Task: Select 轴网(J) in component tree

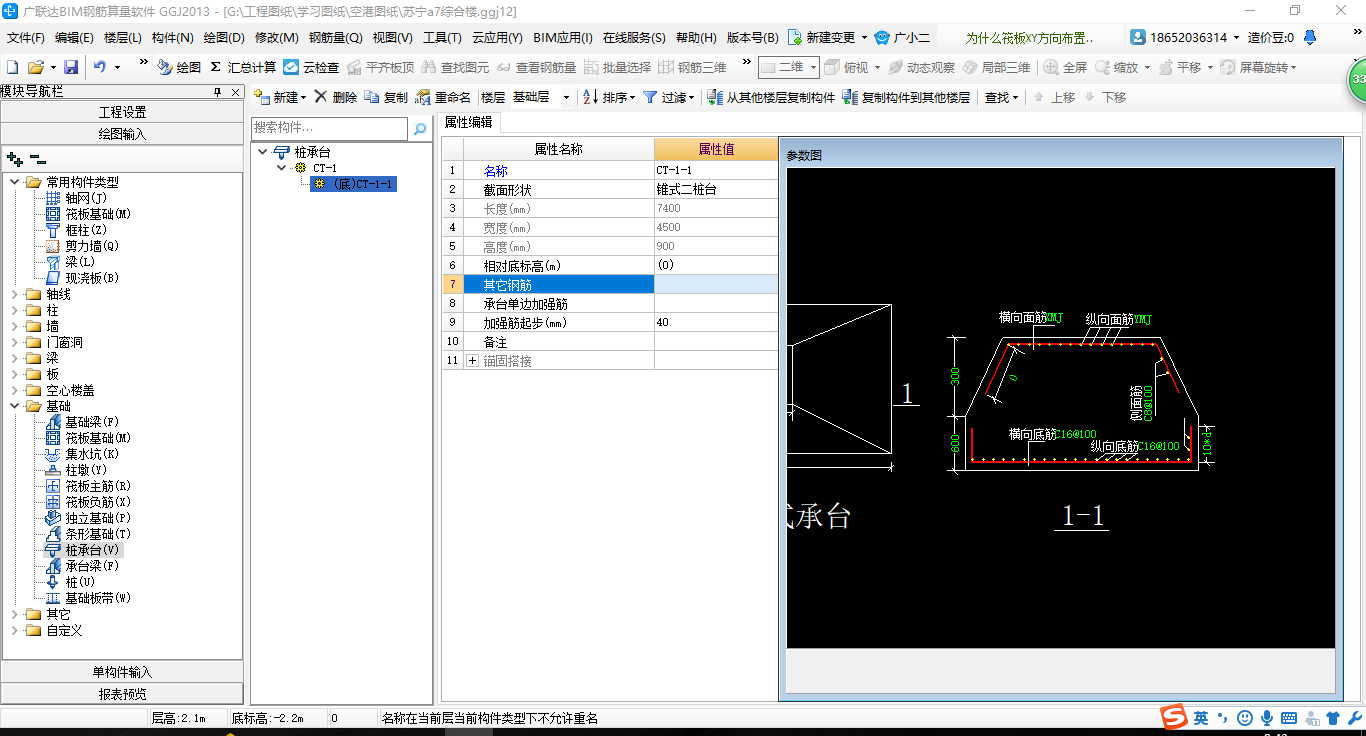Action: [x=85, y=198]
